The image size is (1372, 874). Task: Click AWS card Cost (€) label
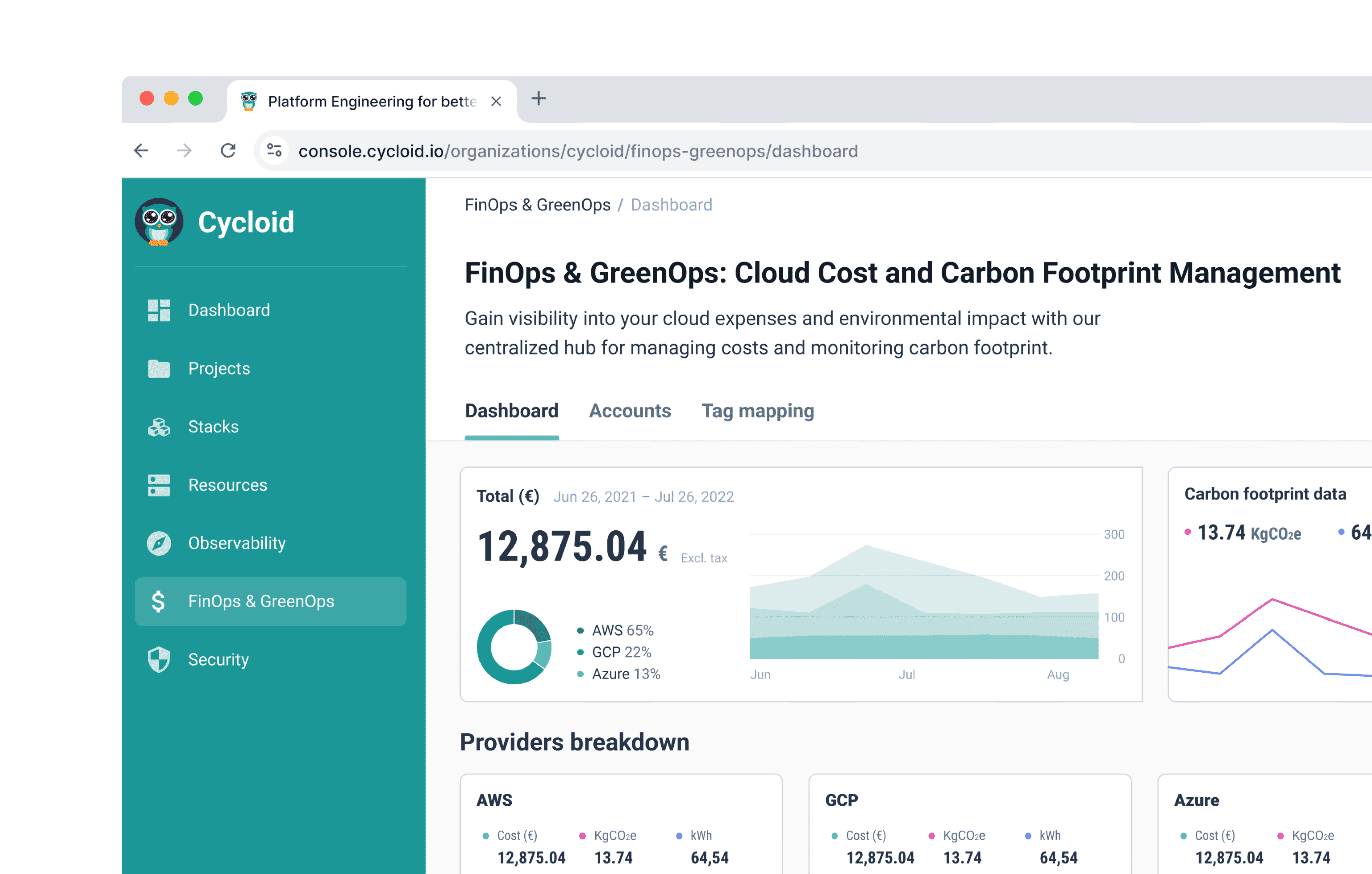click(x=517, y=836)
